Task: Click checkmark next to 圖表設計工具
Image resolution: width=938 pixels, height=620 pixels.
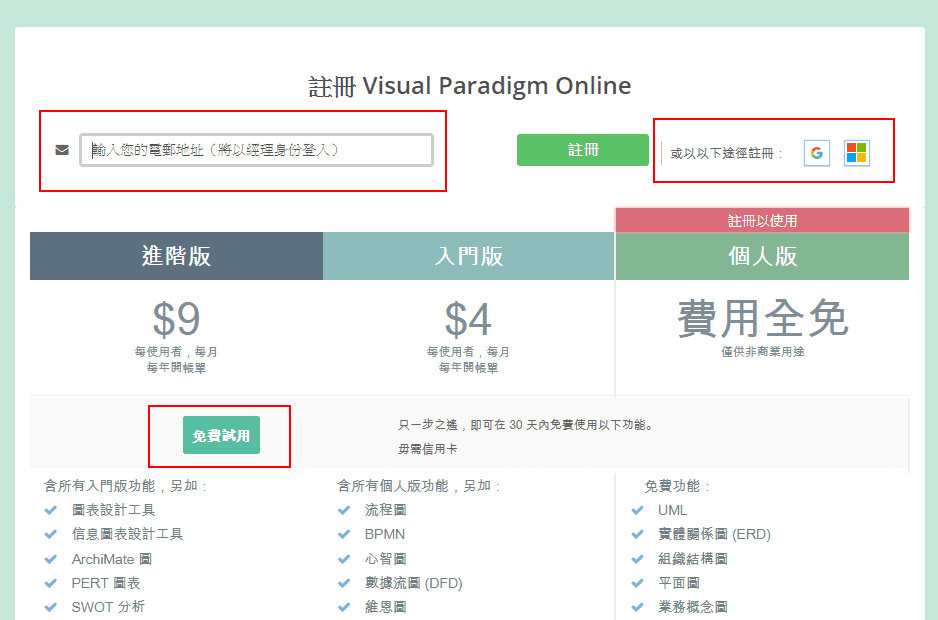Action: [51, 510]
